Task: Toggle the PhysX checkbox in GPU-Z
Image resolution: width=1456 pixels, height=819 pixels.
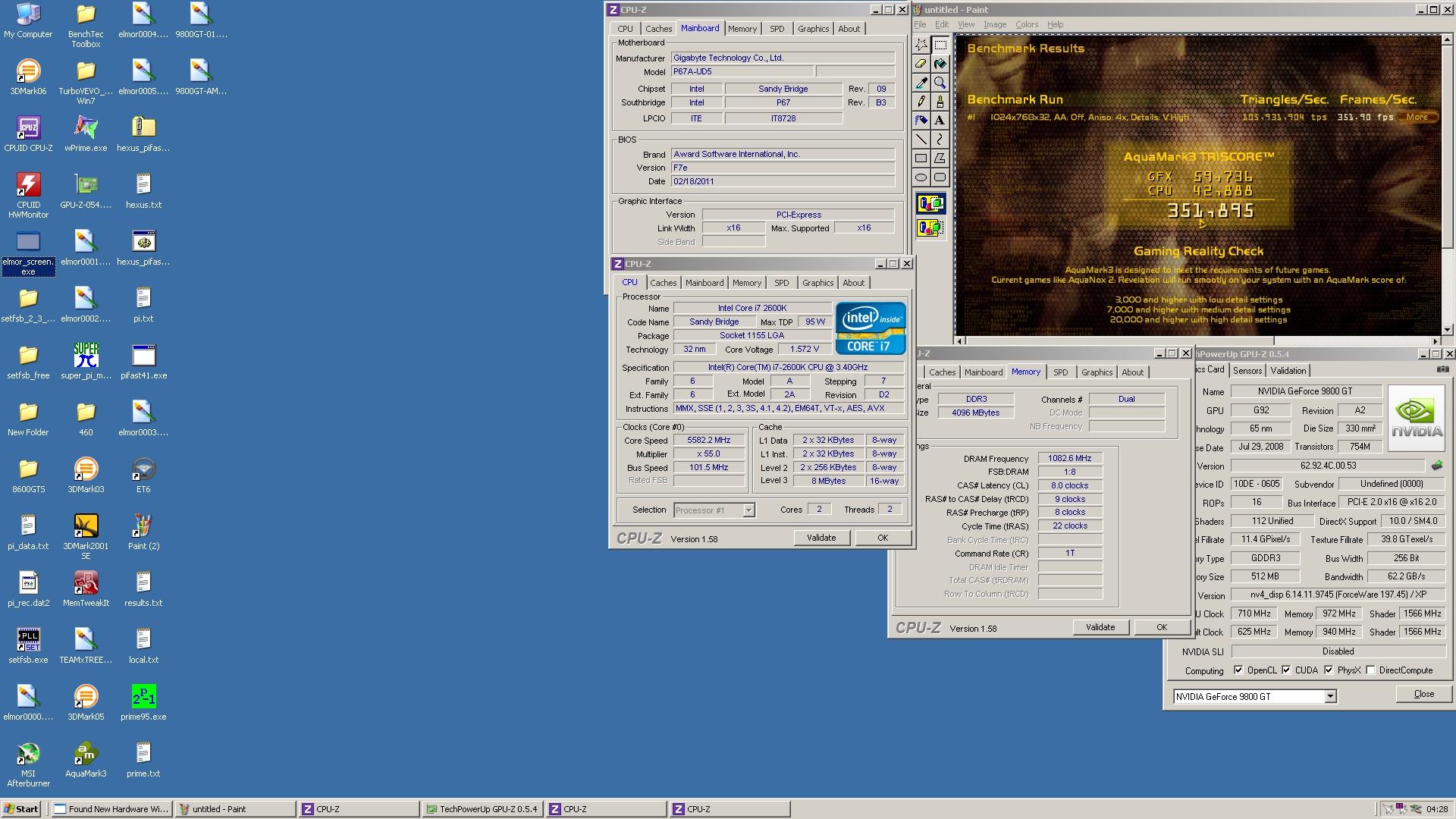Action: tap(1329, 670)
